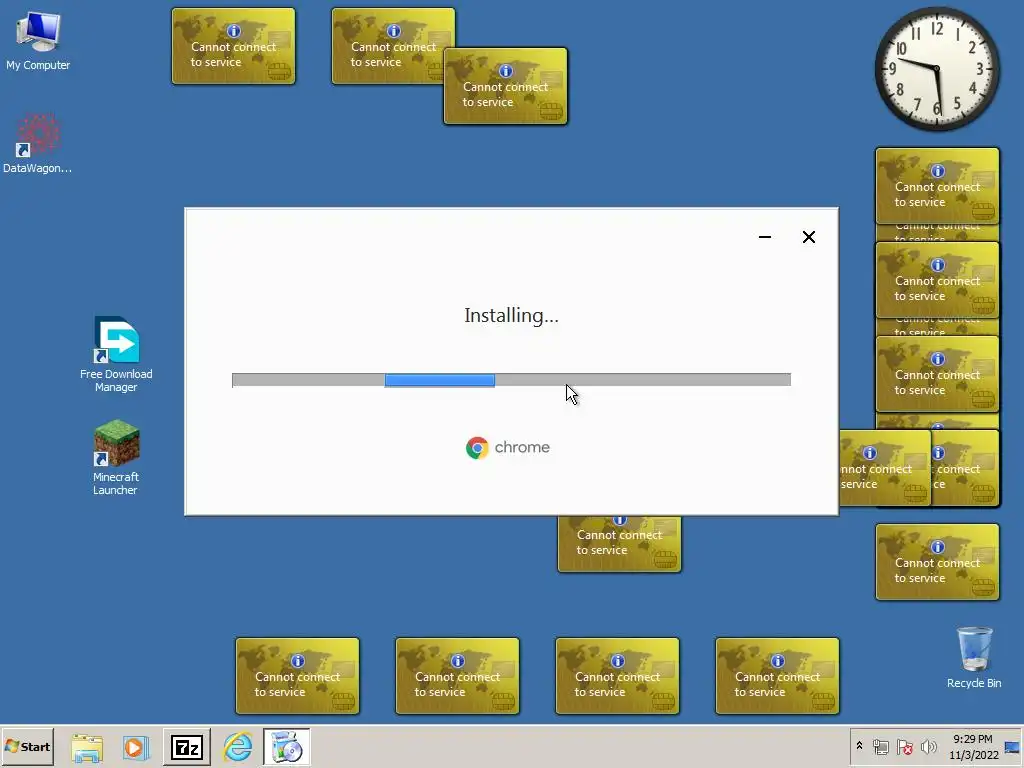Open the Minecraft Launcher shortcut
The width and height of the screenshot is (1024, 768).
tap(116, 457)
